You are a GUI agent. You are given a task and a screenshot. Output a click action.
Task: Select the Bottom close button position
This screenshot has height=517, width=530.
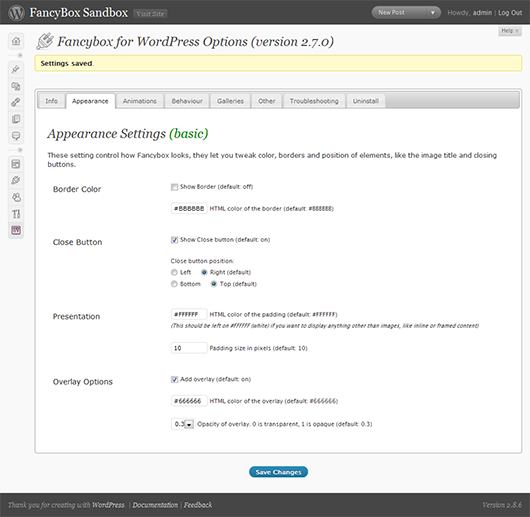click(x=174, y=284)
